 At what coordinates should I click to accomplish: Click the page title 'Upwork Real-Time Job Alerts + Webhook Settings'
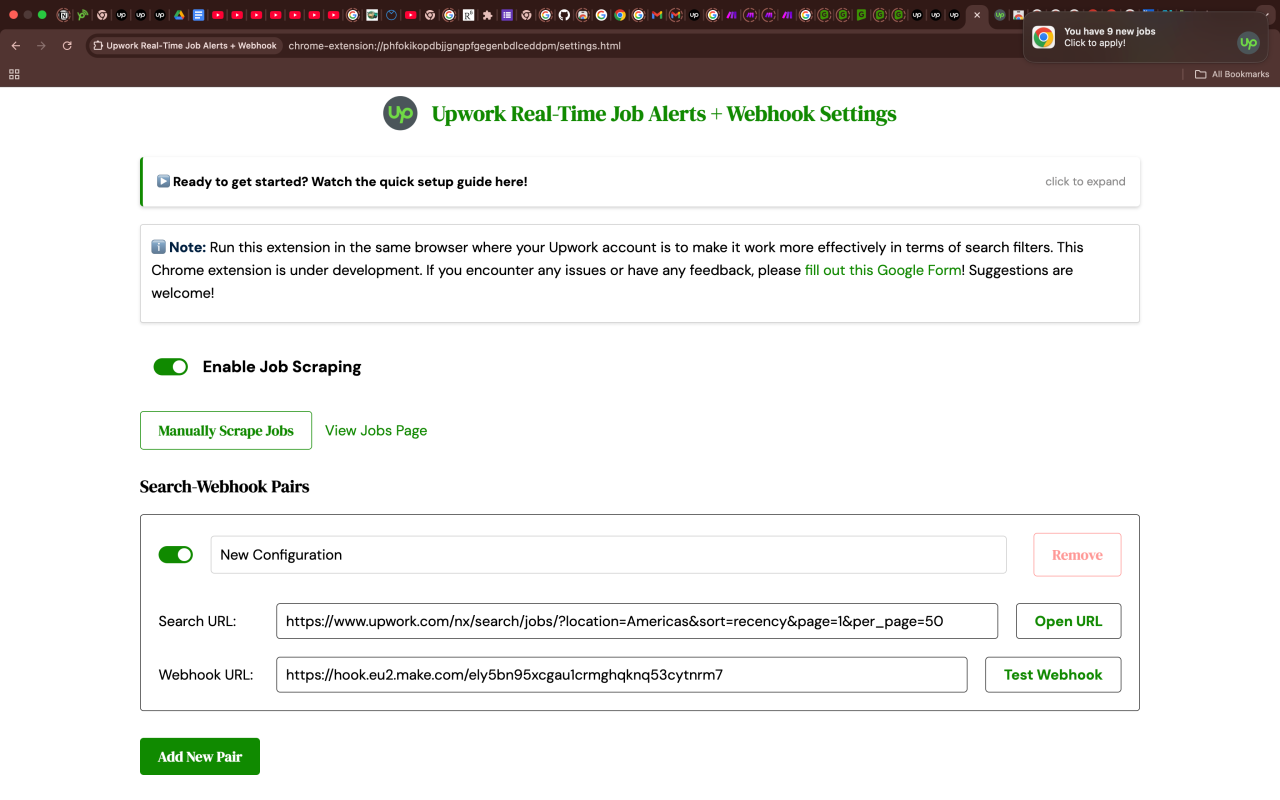(x=664, y=114)
